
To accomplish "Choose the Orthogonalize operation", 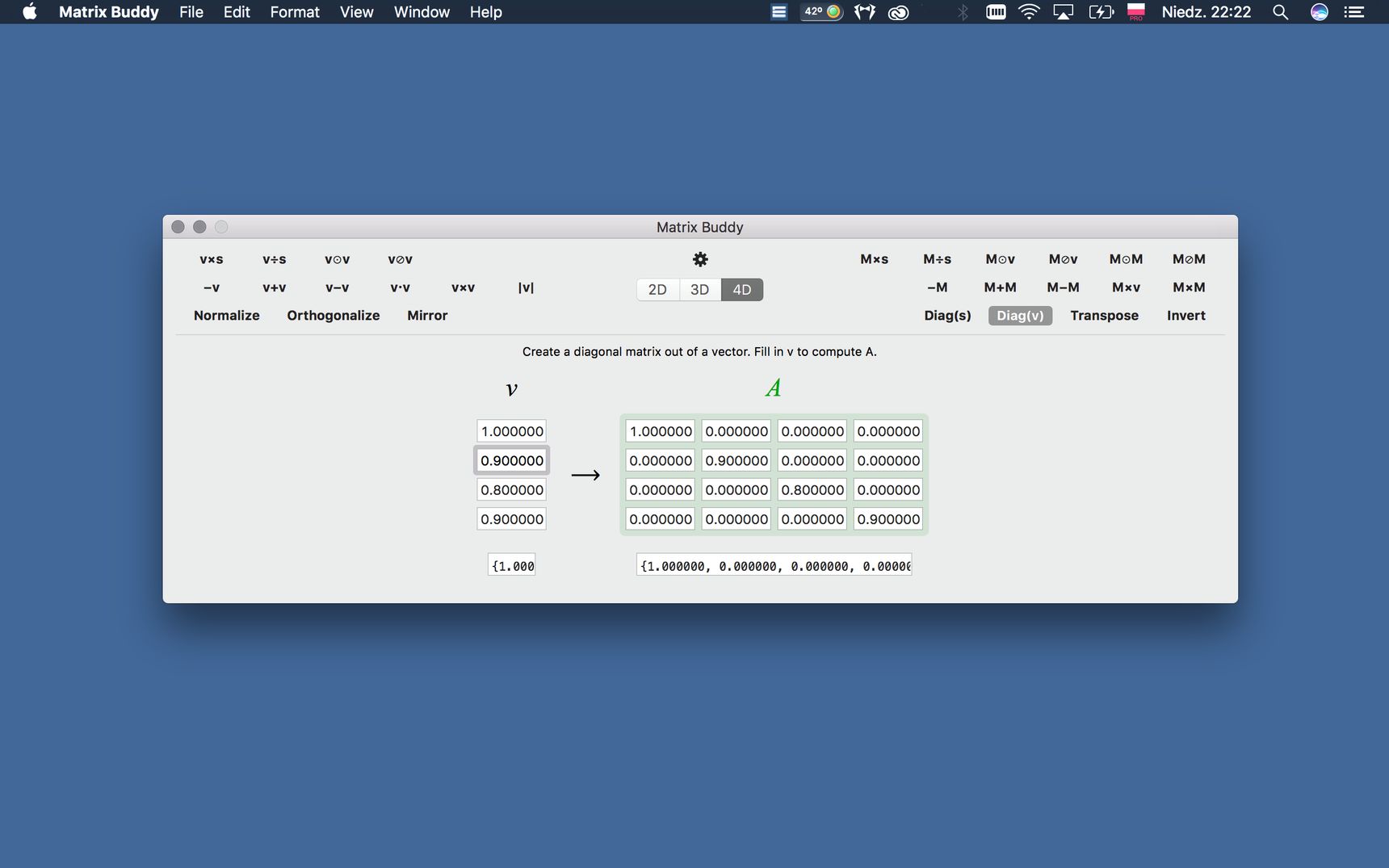I will coord(334,316).
